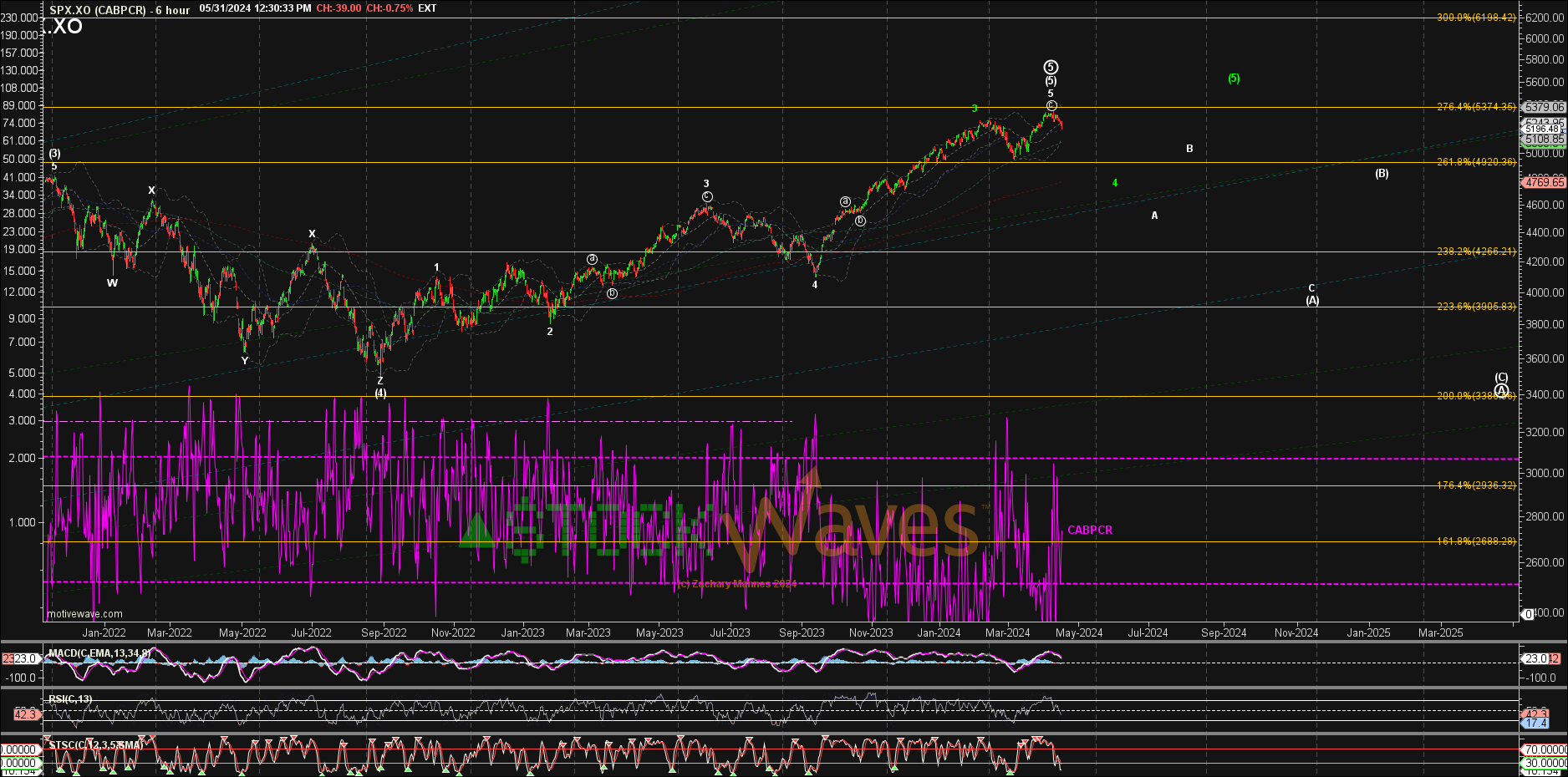Select the 161.8%(2688.28) Fibonacci level label

[x=1475, y=541]
